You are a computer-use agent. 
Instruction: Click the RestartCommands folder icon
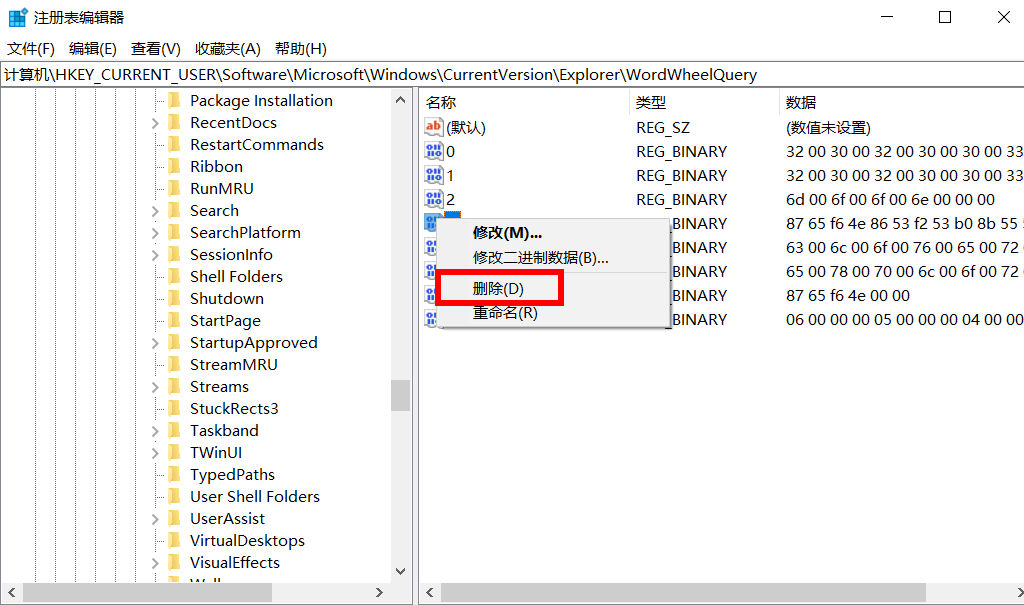pos(174,144)
